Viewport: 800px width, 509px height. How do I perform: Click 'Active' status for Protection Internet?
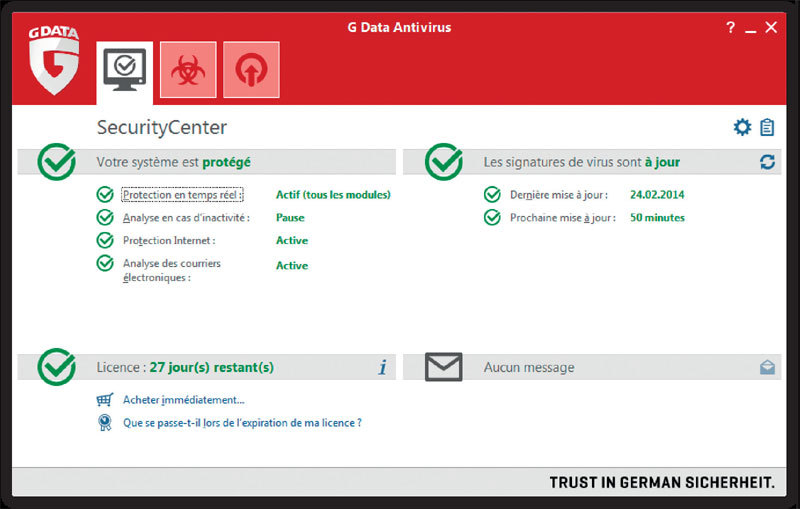[x=292, y=240]
